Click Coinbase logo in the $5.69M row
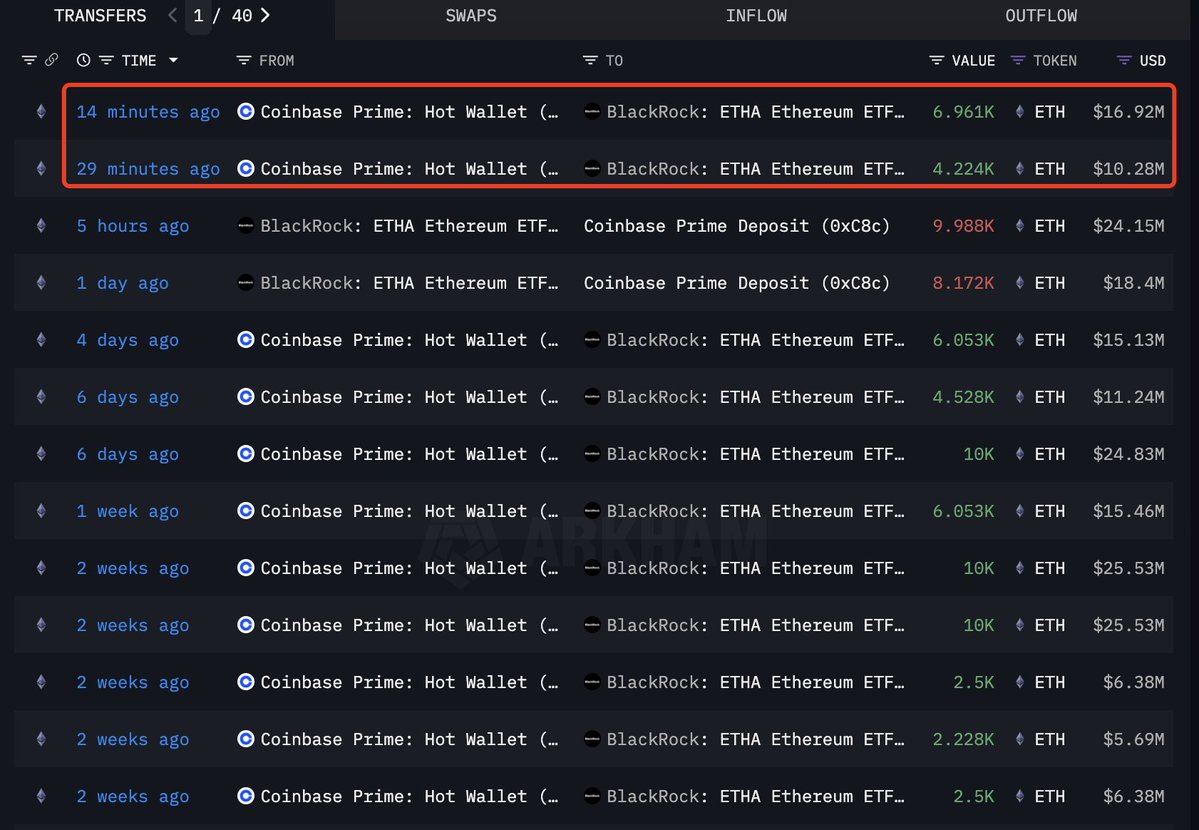1199x830 pixels. coord(245,739)
